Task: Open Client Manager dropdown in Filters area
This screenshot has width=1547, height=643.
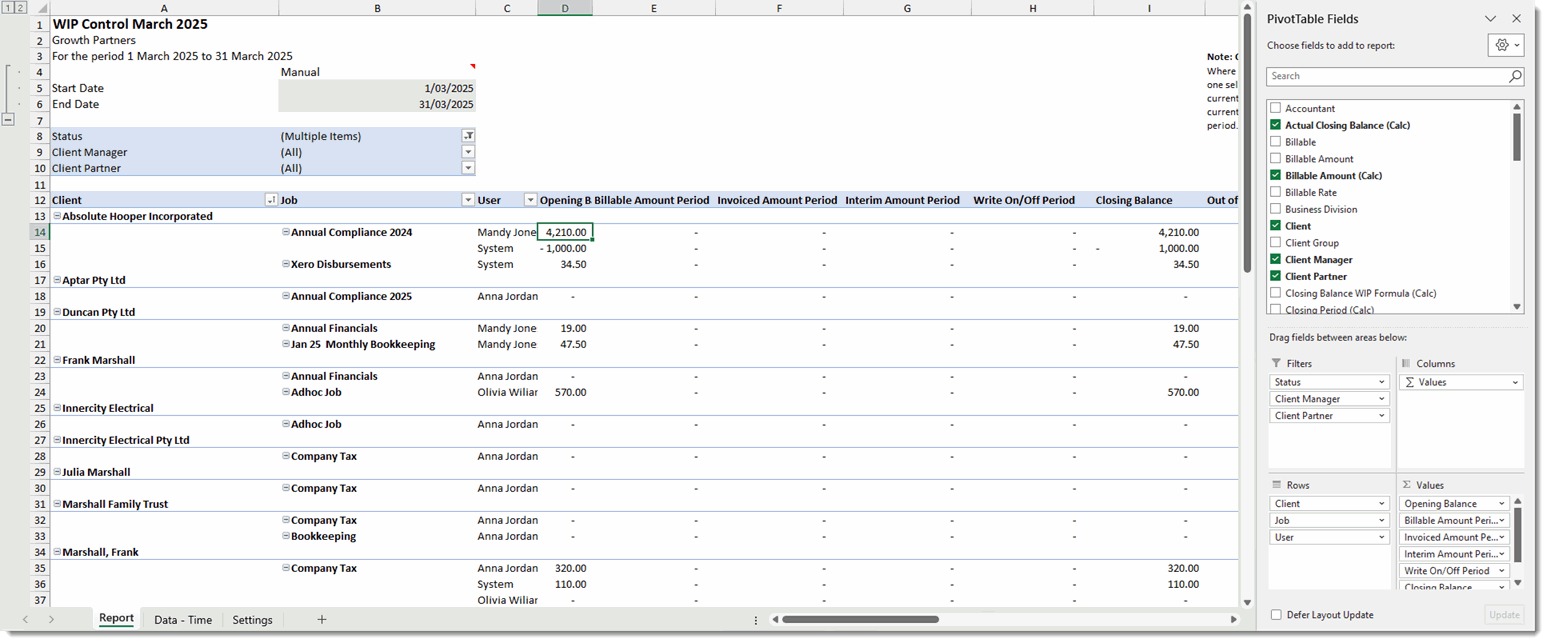Action: 1382,399
